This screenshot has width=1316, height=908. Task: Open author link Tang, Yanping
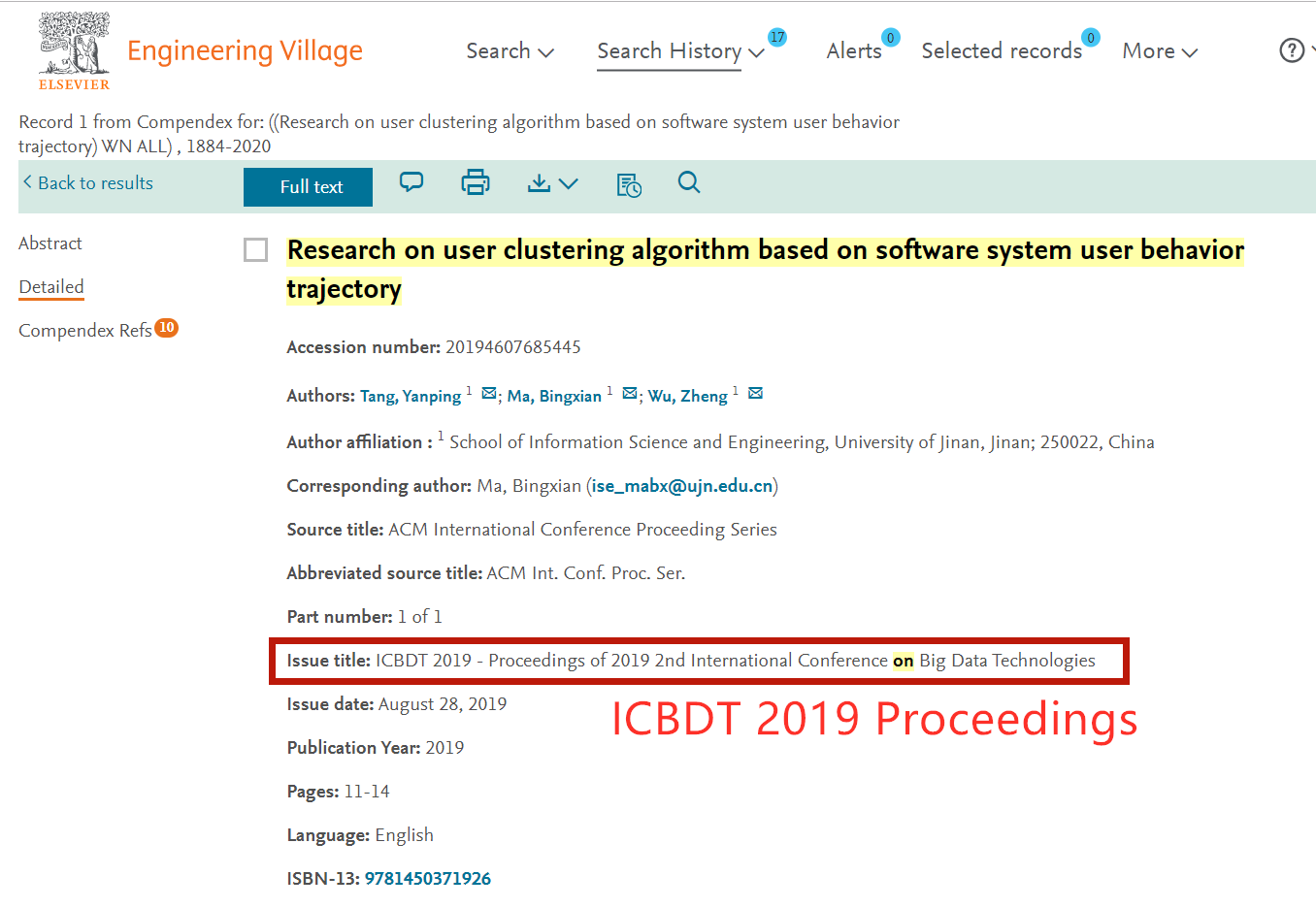[411, 396]
